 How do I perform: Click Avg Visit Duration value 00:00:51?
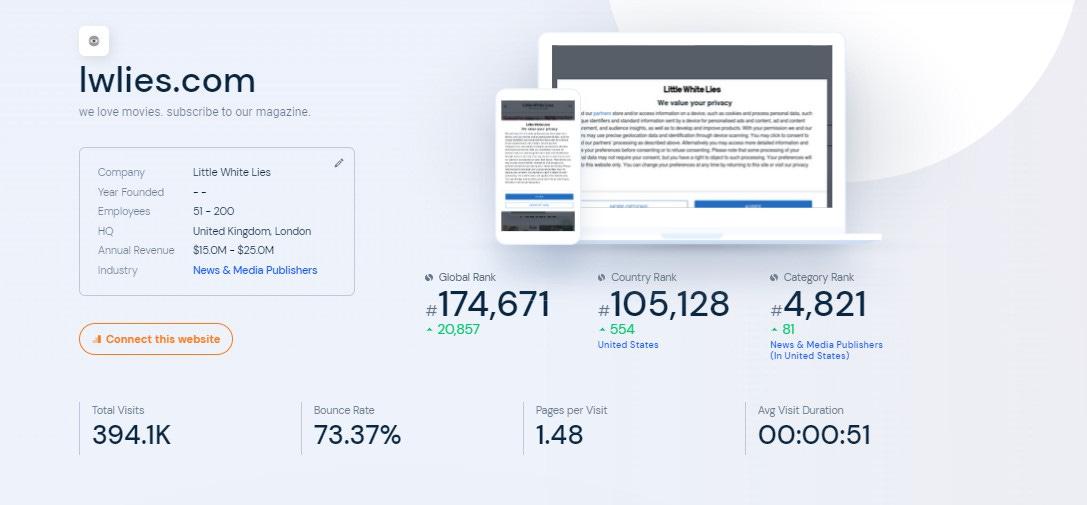(814, 435)
